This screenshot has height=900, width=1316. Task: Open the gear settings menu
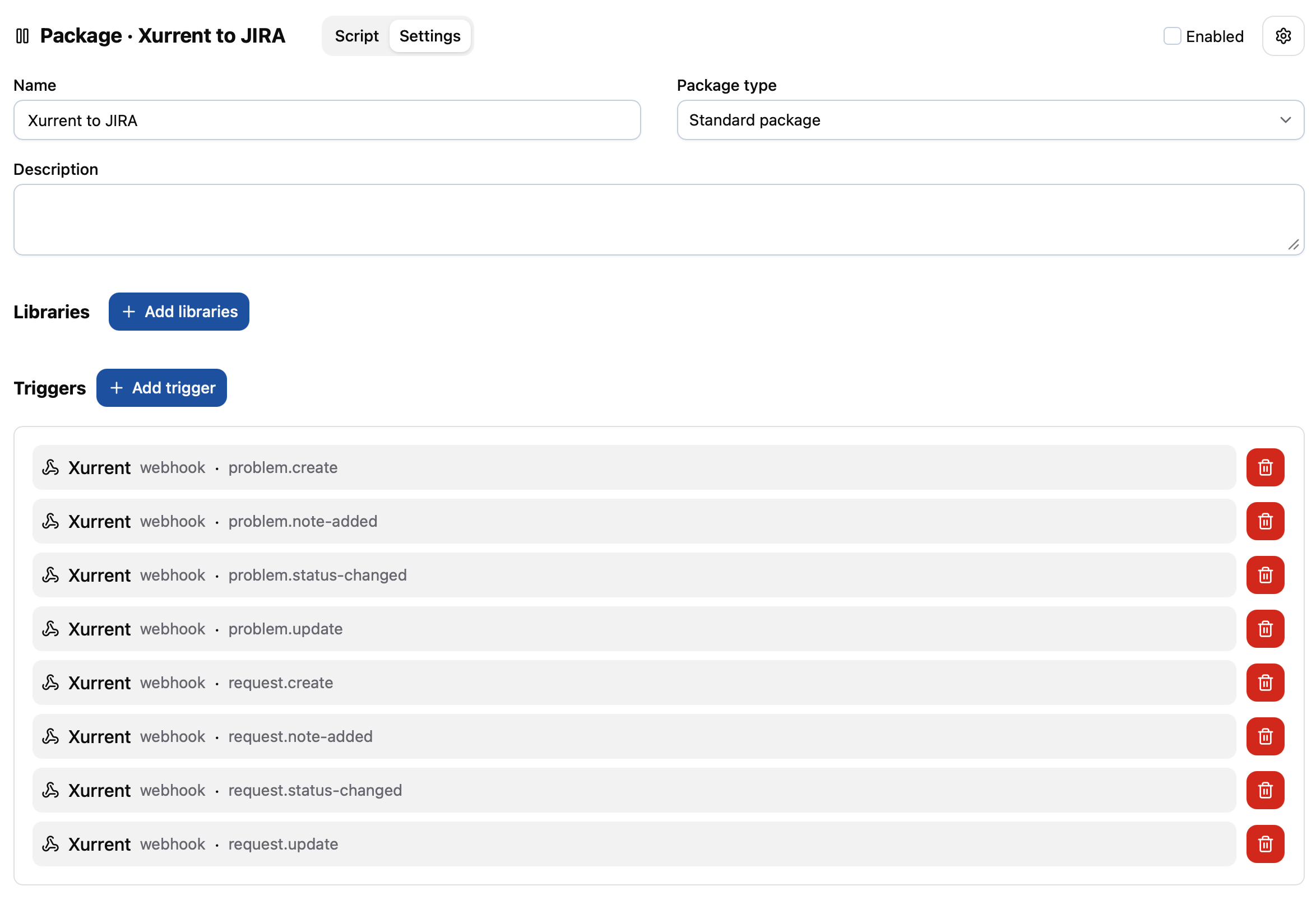[1282, 36]
